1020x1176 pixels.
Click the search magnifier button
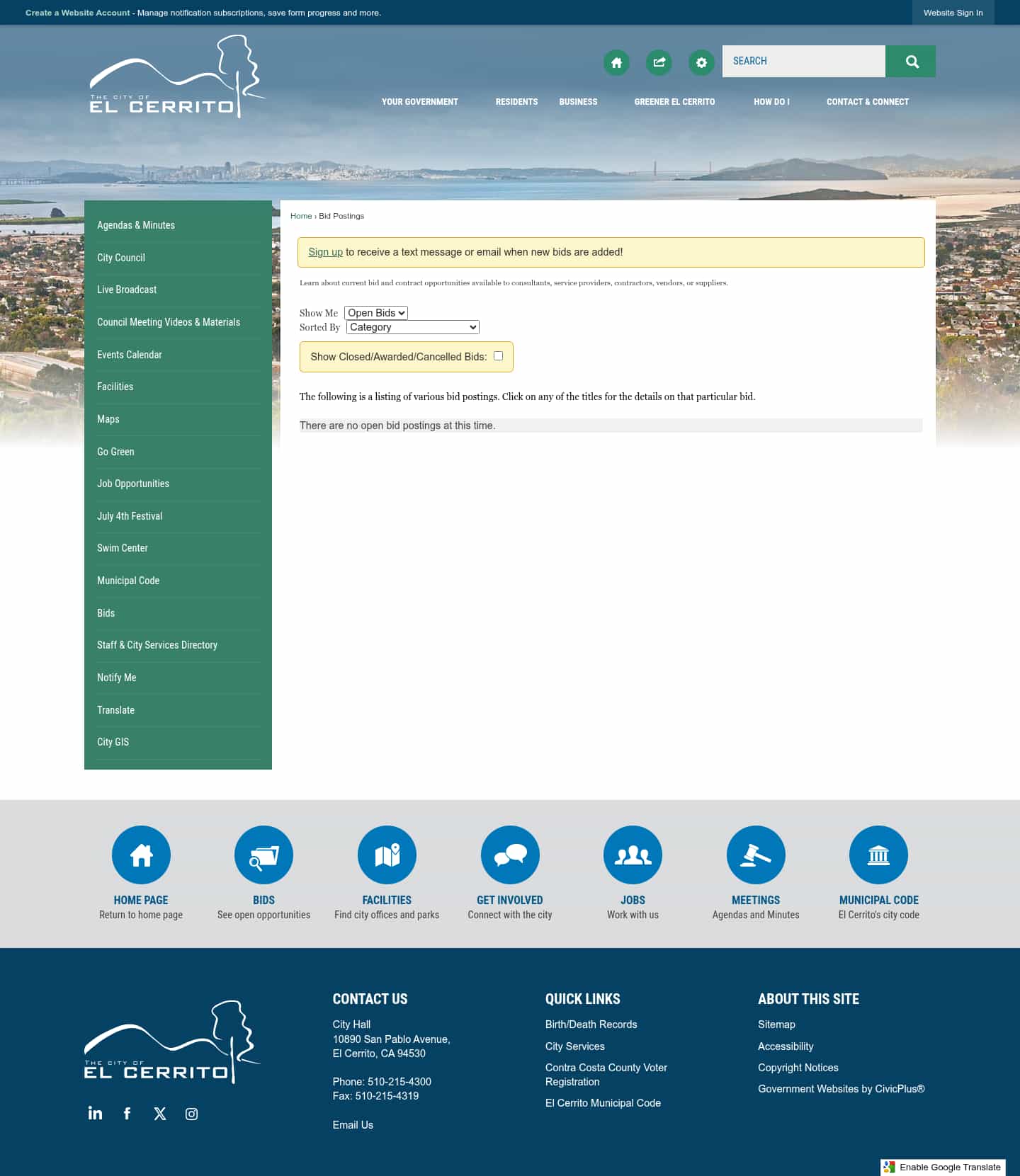pos(911,62)
